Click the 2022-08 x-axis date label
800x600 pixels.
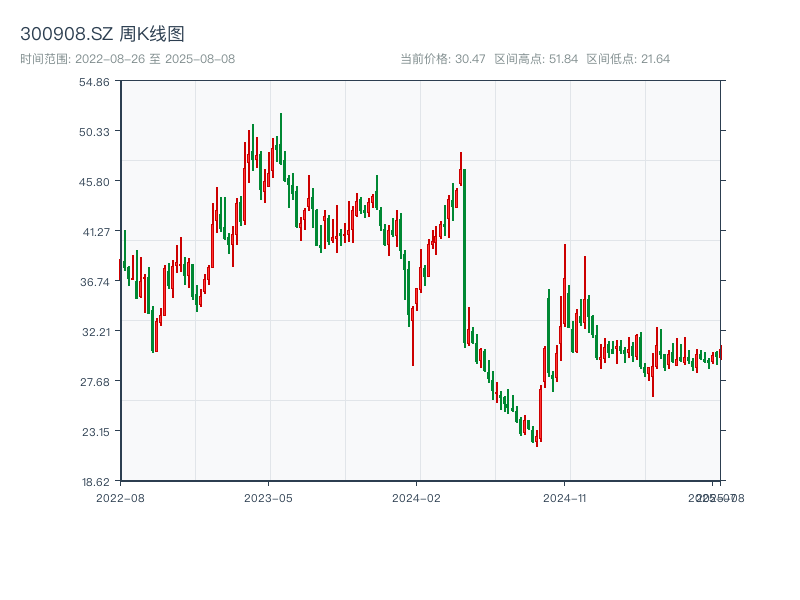point(120,497)
